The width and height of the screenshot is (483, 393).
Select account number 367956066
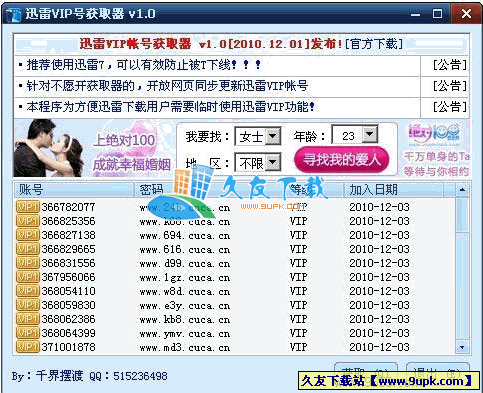click(x=68, y=277)
